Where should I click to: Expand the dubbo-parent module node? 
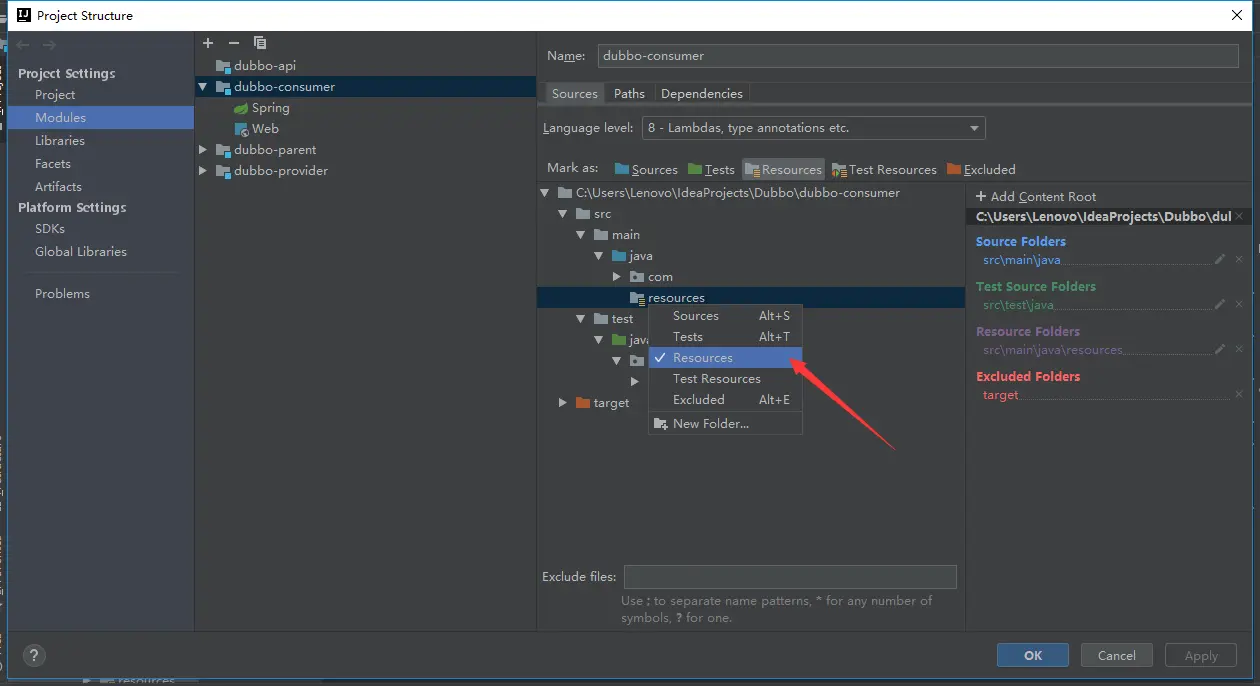click(x=203, y=150)
